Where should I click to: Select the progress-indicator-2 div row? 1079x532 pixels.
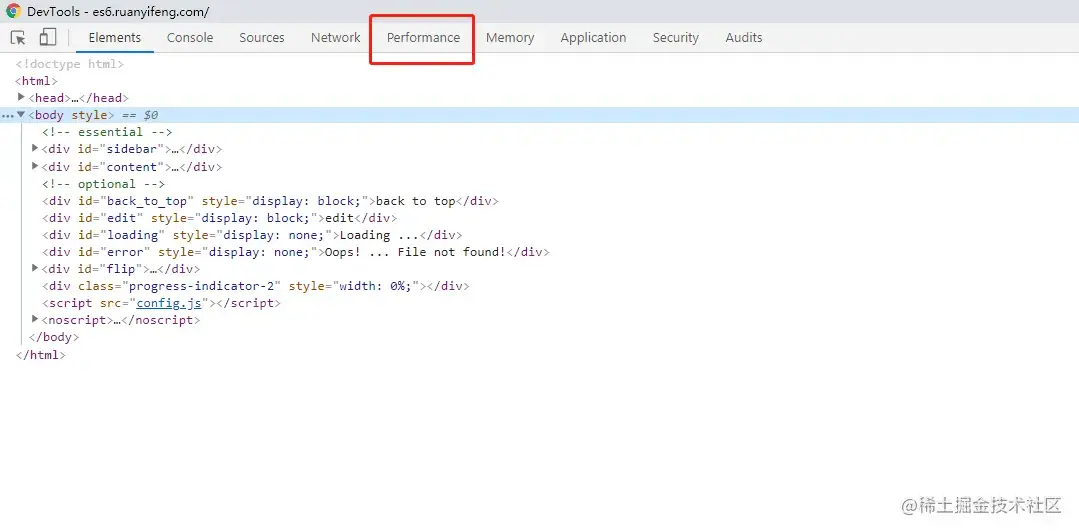pyautogui.click(x=255, y=286)
